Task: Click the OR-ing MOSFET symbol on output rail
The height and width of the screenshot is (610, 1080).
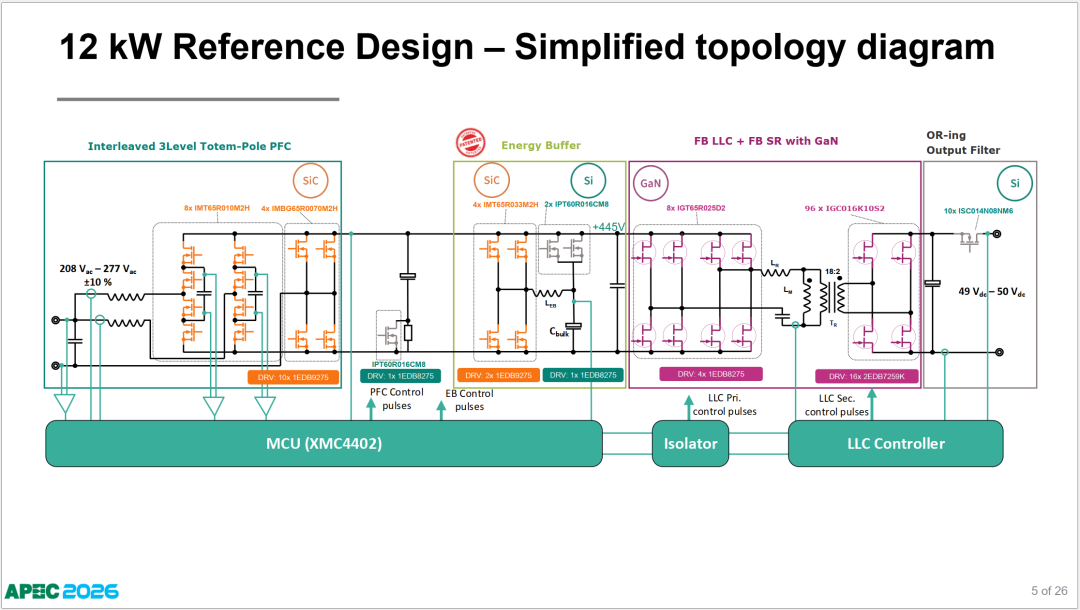Action: point(970,239)
